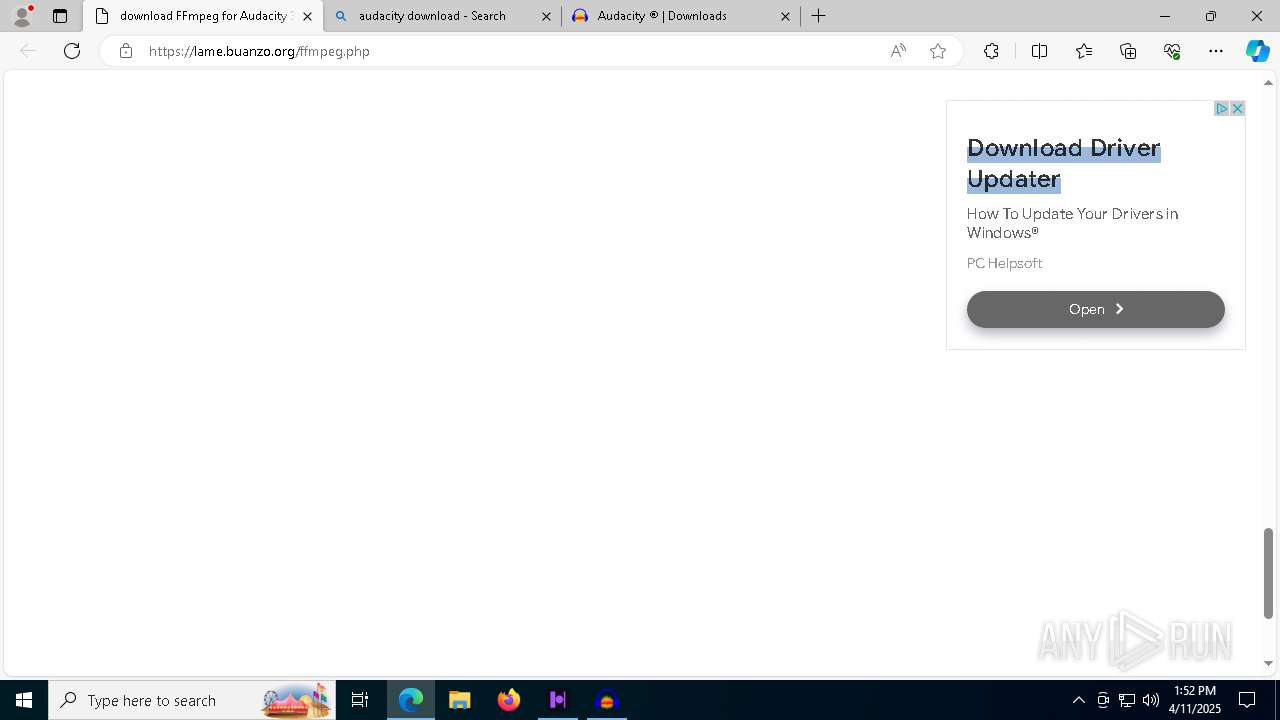Show hidden system tray icons
The width and height of the screenshot is (1280, 720).
[1078, 700]
